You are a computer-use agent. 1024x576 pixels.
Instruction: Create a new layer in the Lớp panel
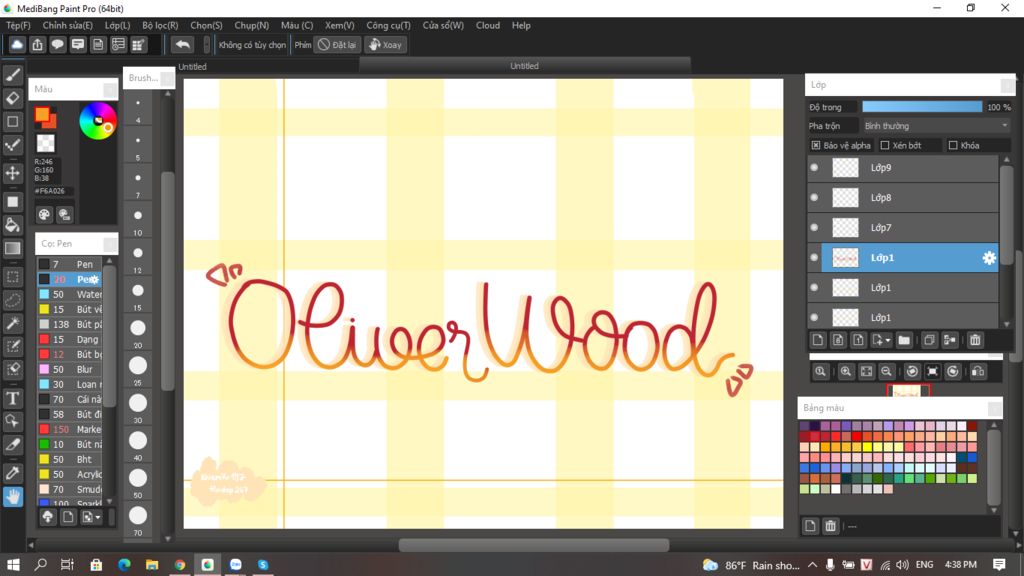(818, 340)
